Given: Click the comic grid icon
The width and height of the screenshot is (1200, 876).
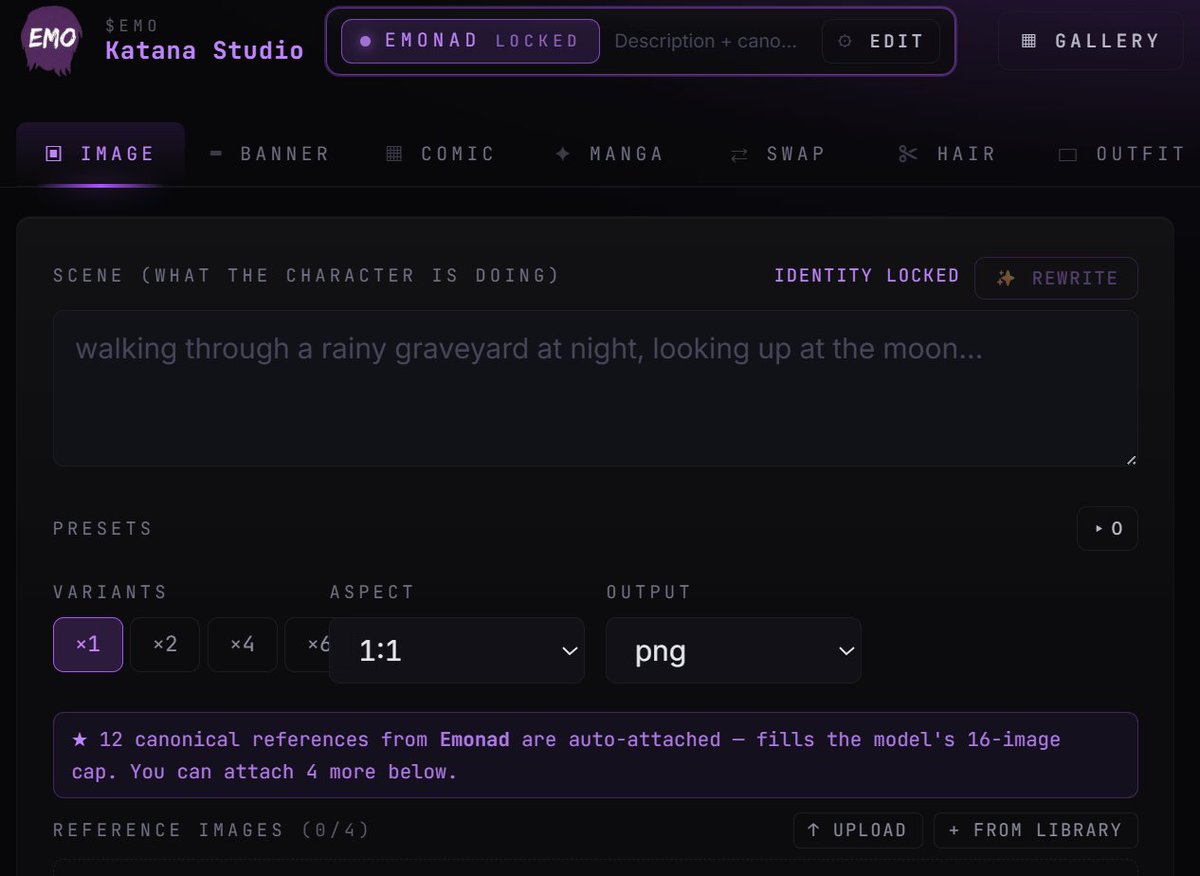Looking at the screenshot, I should [x=394, y=154].
